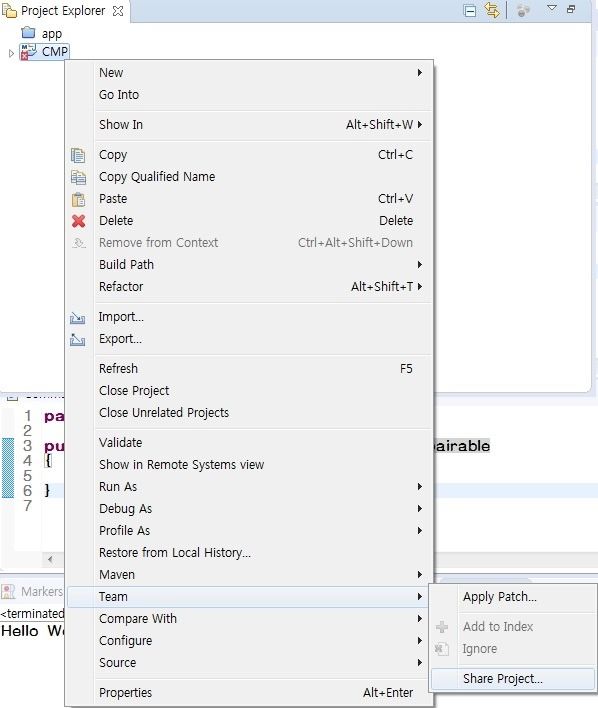
Task: Expand the Refactor submenu arrow
Action: click(x=420, y=287)
